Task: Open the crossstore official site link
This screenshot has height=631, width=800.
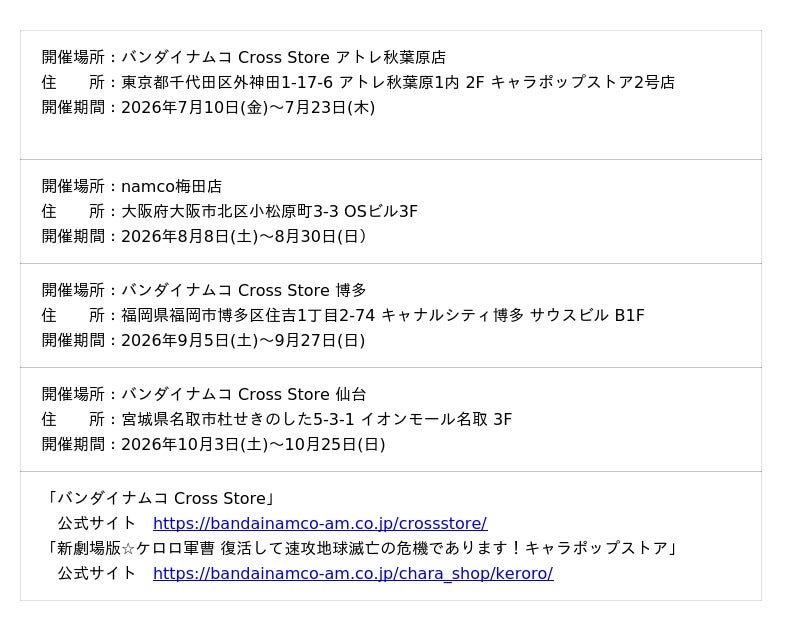Action: 320,523
